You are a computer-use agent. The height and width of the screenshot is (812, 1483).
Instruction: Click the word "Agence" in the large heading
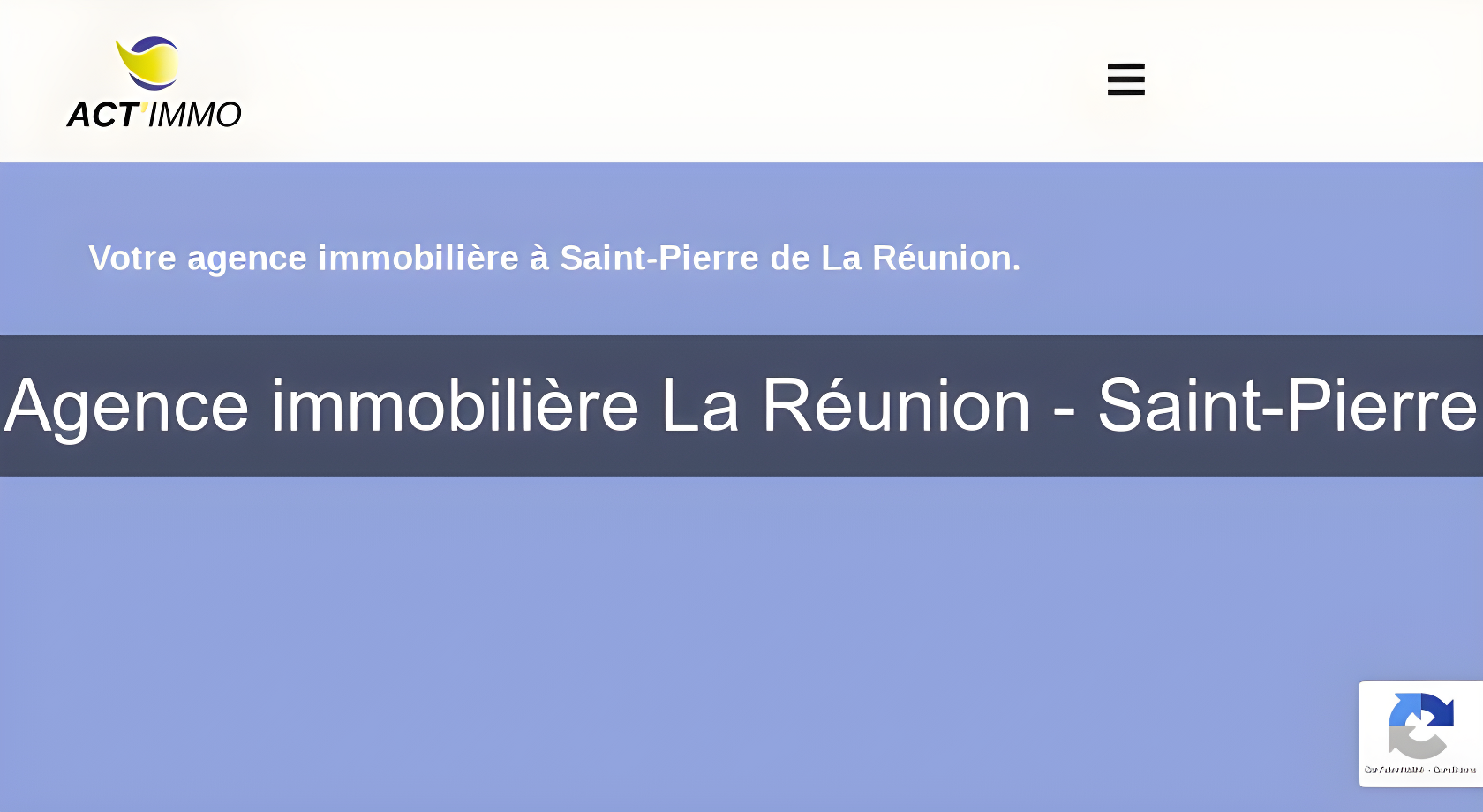point(127,406)
